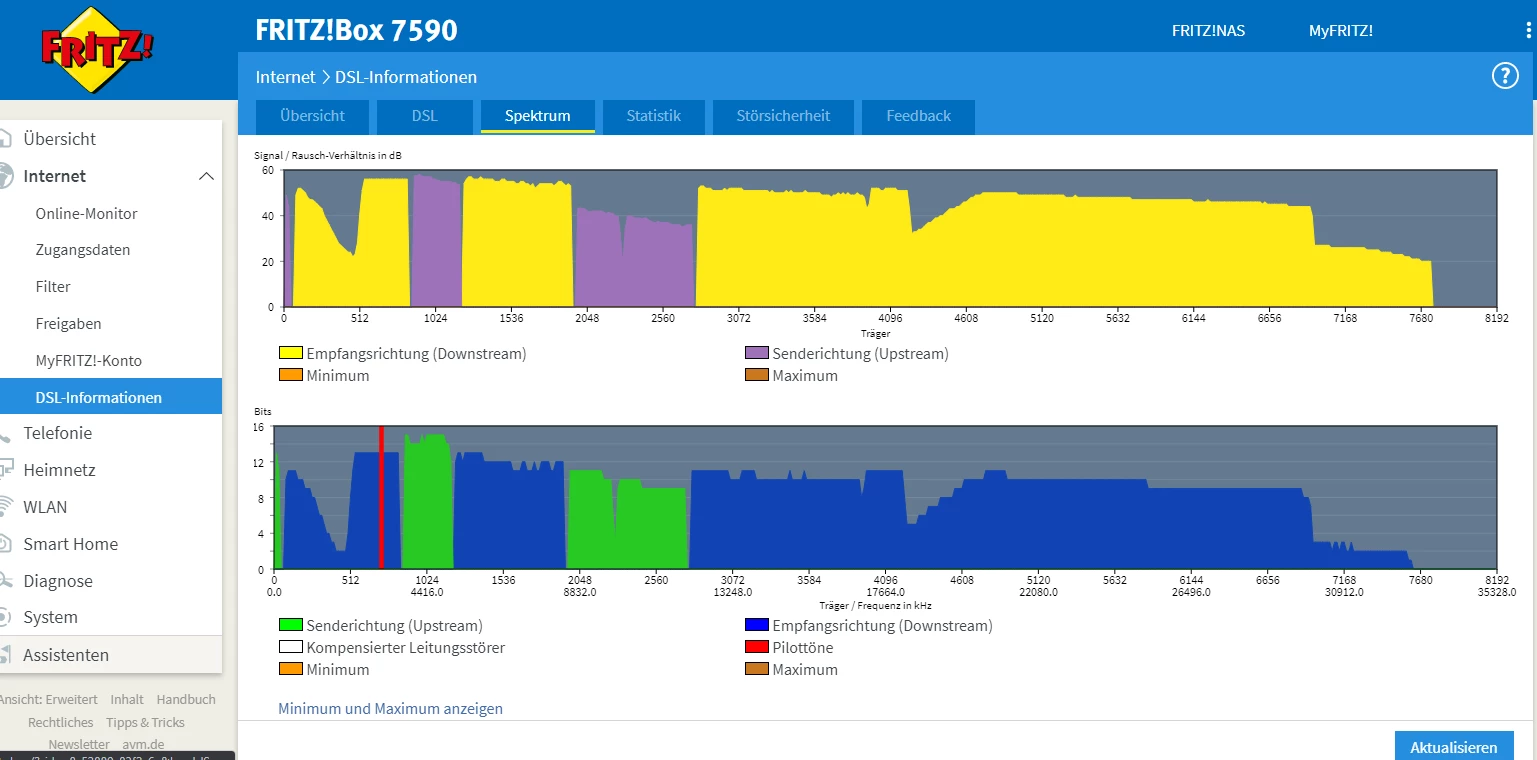
Task: Click the white Kompensierter Leitungsstörer swatch
Action: coord(291,648)
